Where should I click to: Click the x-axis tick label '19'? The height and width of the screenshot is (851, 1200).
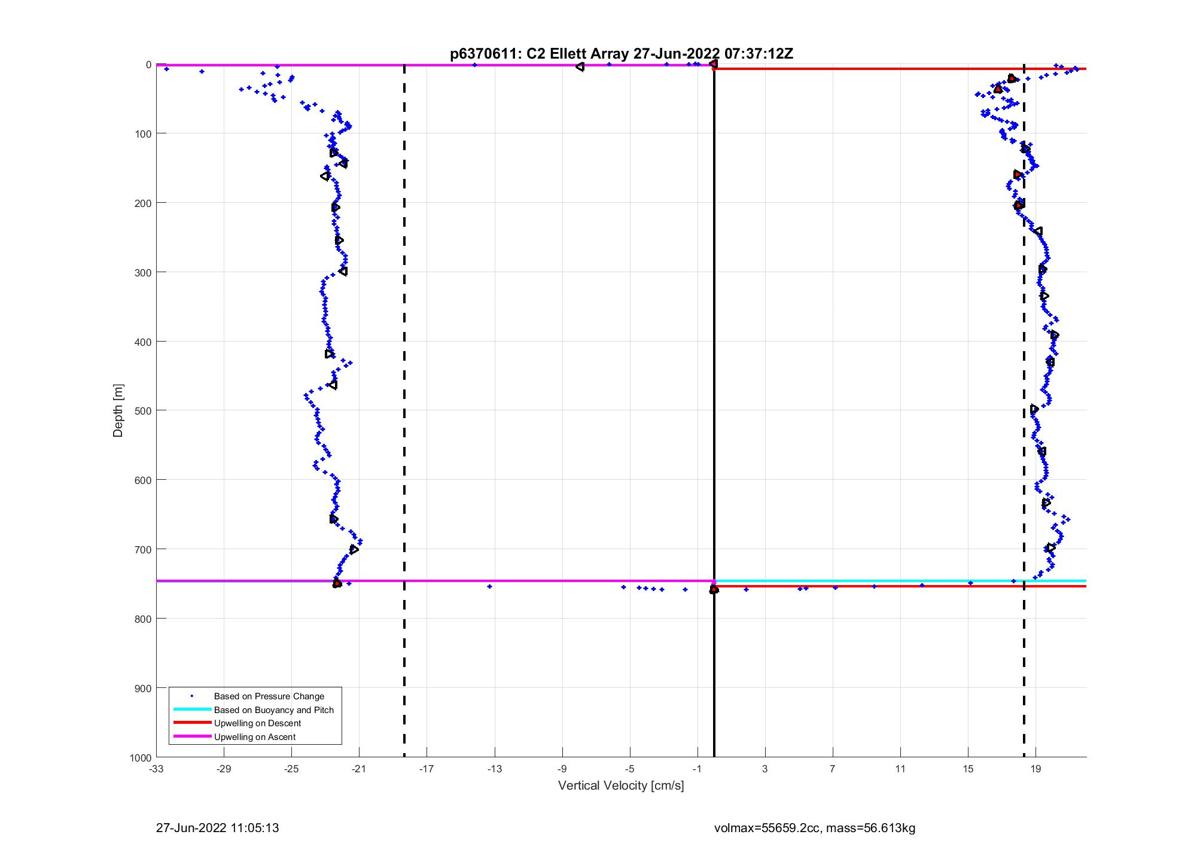click(1036, 769)
